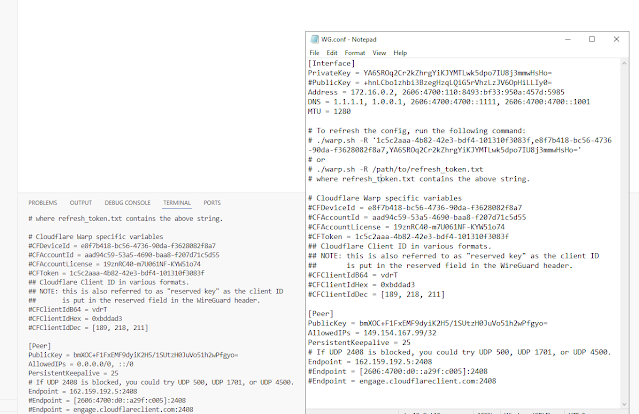Click the #CFDeviceId line in Notepad
This screenshot has width=639, height=414.
pos(415,208)
